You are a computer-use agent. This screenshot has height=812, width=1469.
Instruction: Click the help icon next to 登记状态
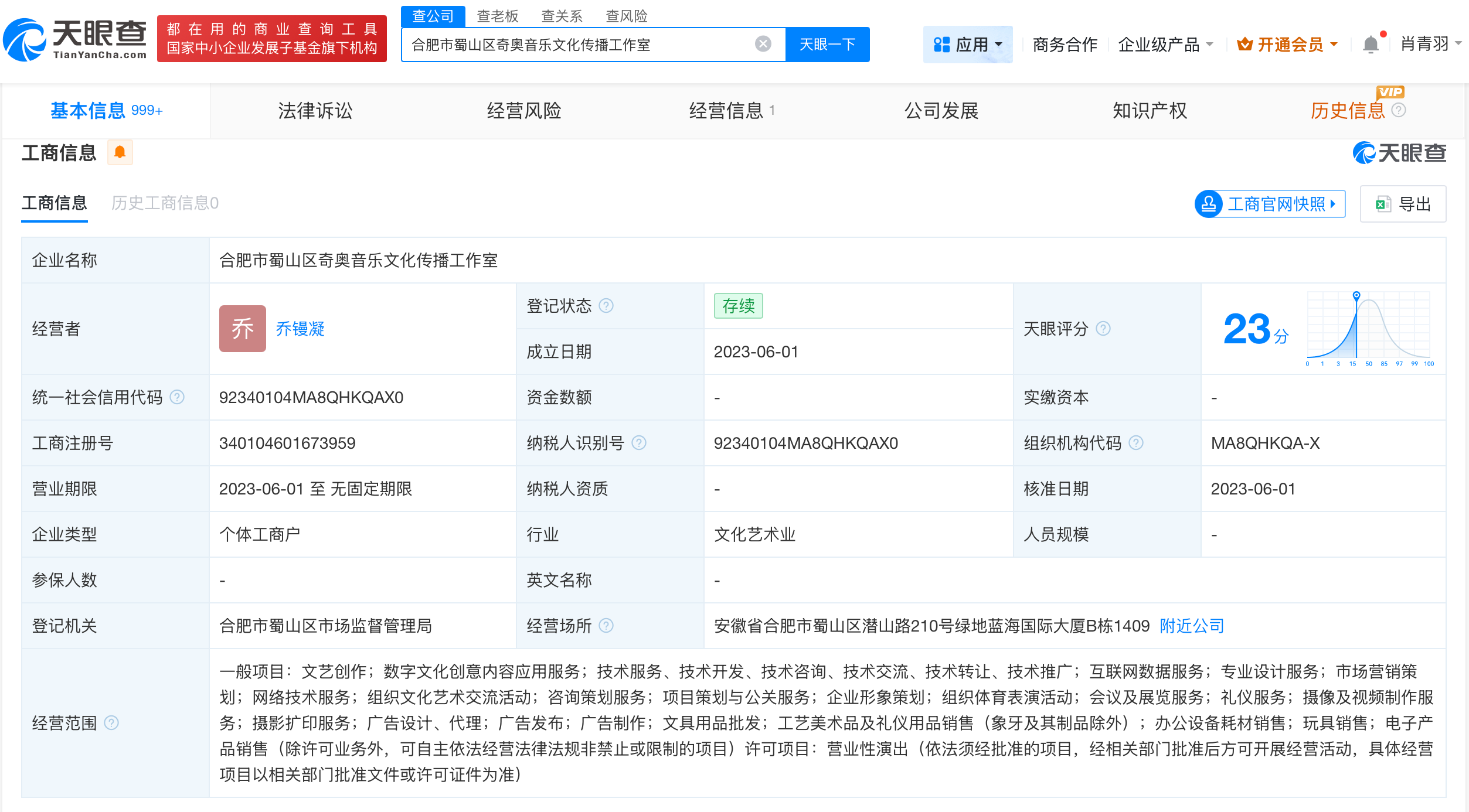click(x=607, y=305)
